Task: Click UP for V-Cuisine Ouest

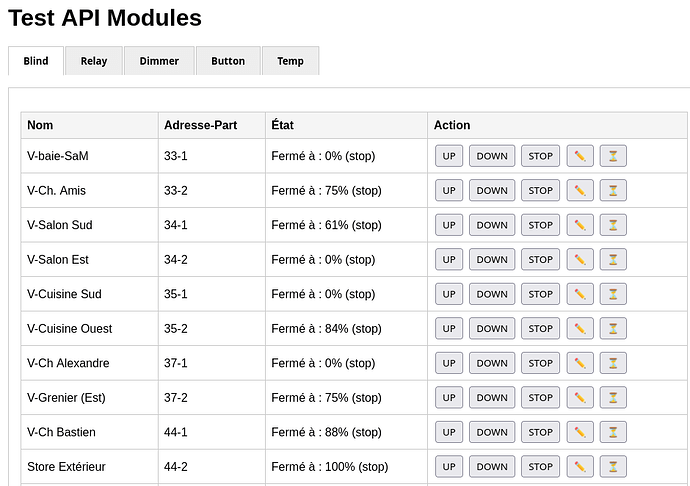Action: point(449,328)
